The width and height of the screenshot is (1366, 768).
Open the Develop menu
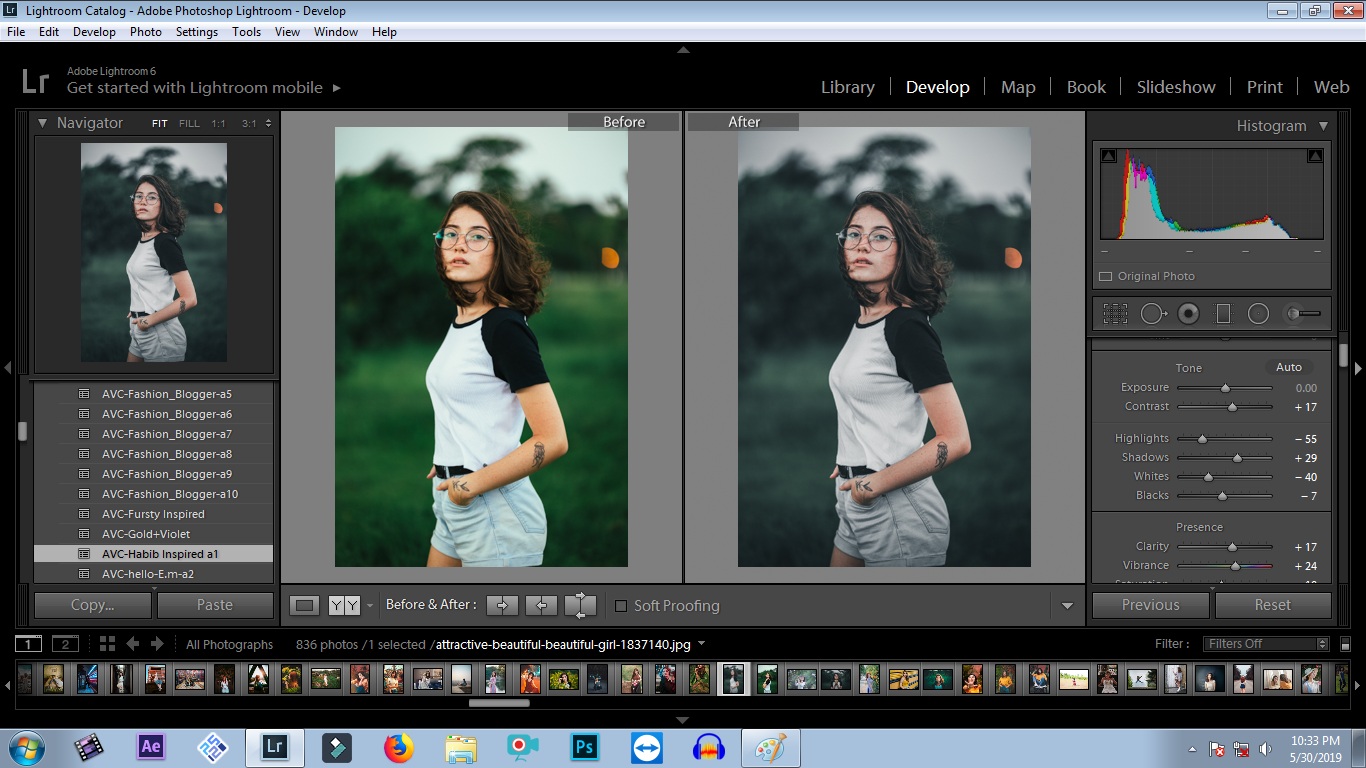tap(94, 32)
